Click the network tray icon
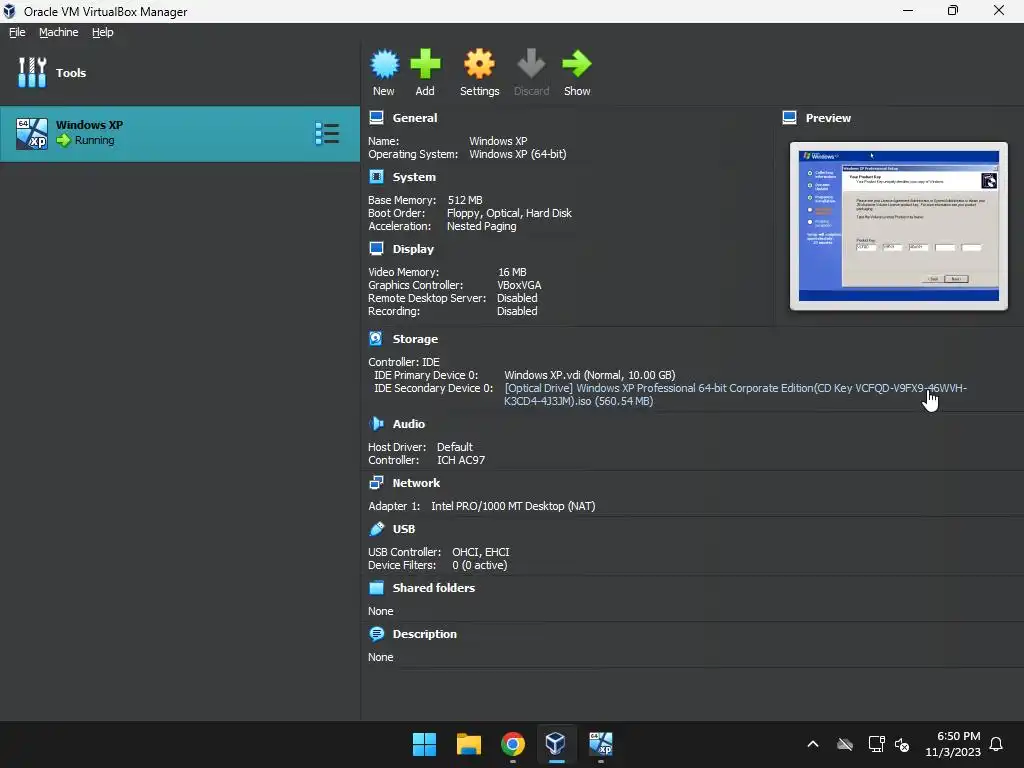Screen dimensions: 1024x768 coord(876,744)
